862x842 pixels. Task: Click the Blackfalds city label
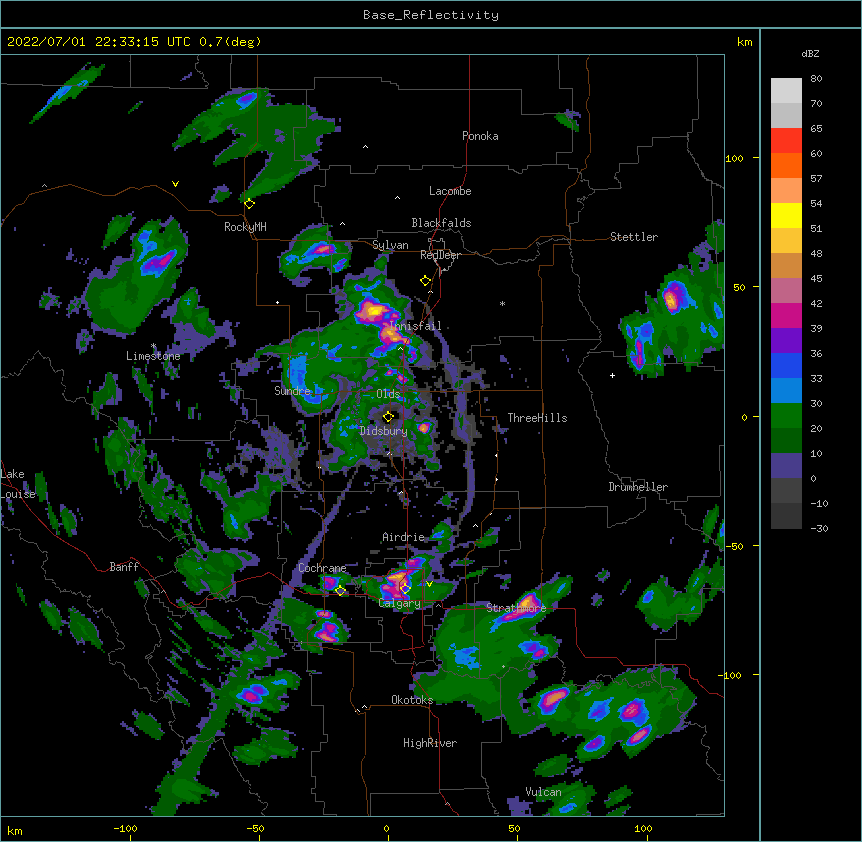(x=441, y=223)
